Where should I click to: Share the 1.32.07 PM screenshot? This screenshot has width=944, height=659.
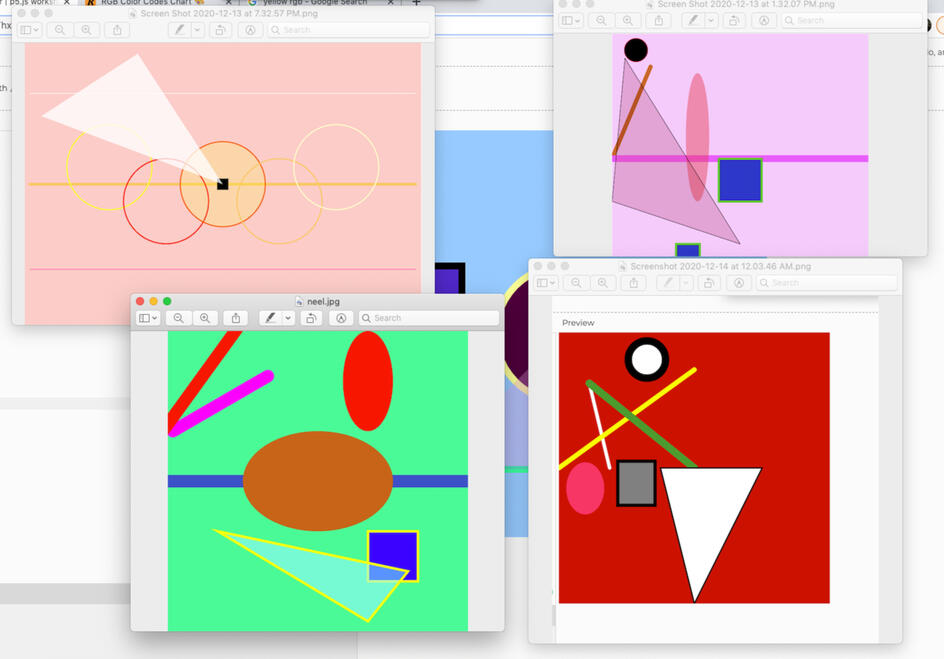point(658,20)
